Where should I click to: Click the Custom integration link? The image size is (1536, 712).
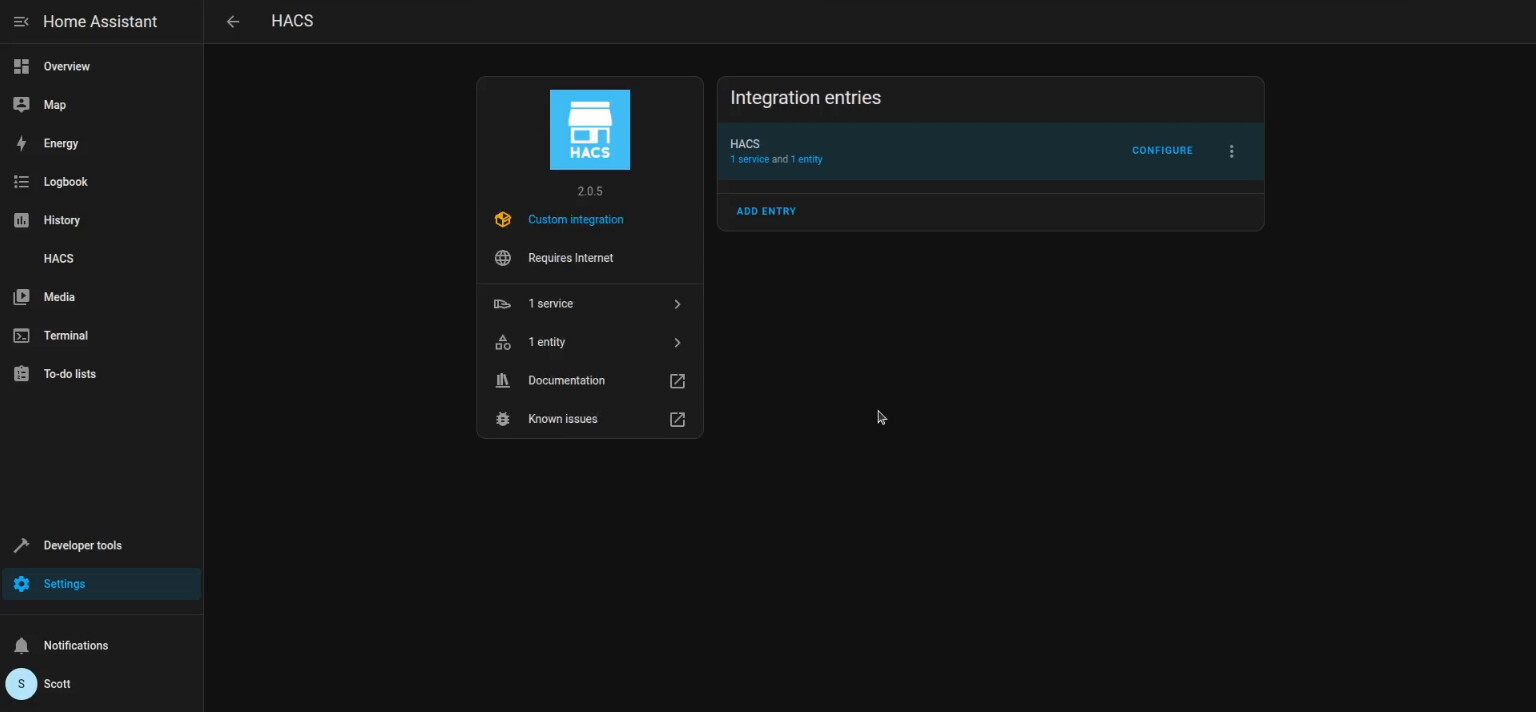[576, 220]
